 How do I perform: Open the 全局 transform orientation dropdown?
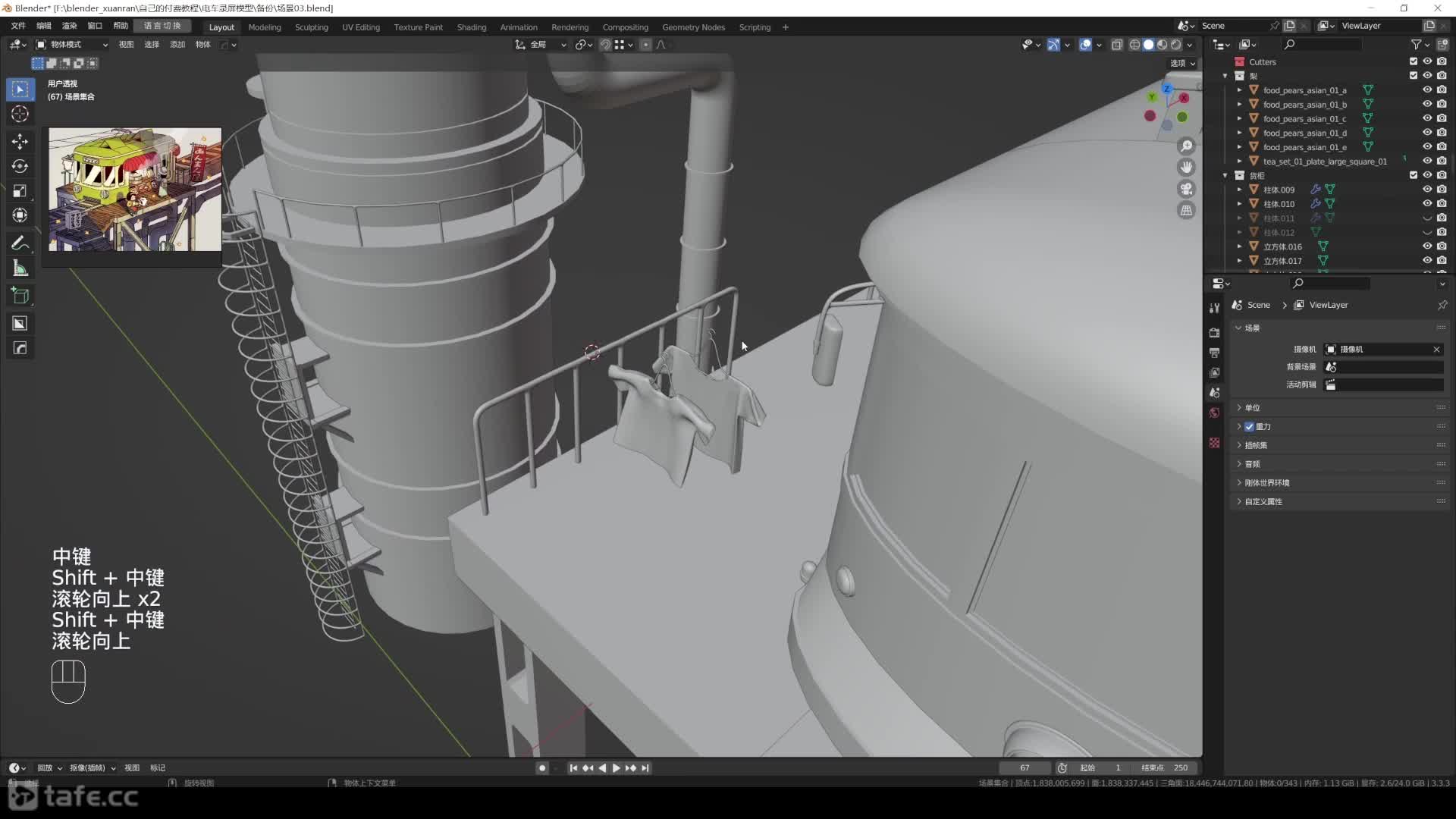[x=541, y=45]
